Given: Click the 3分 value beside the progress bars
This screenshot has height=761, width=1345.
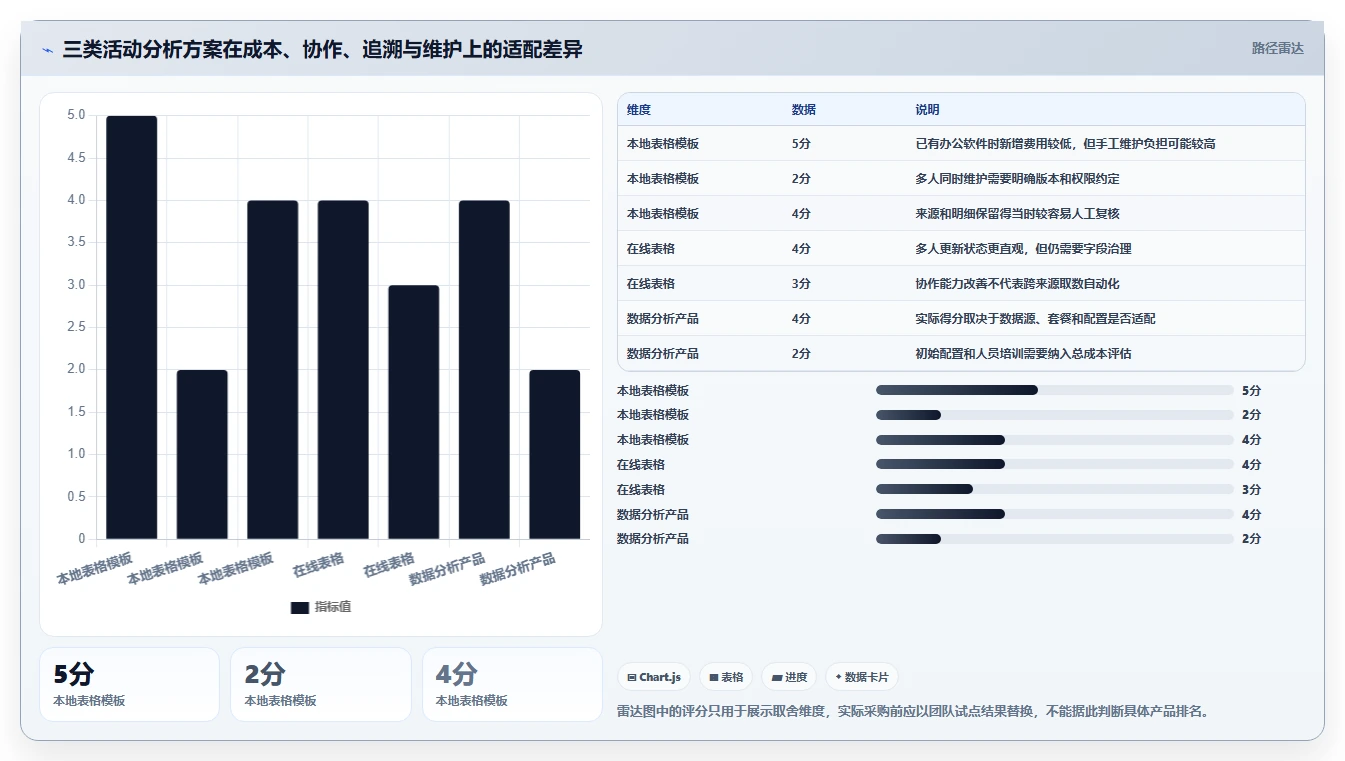Looking at the screenshot, I should (1251, 489).
